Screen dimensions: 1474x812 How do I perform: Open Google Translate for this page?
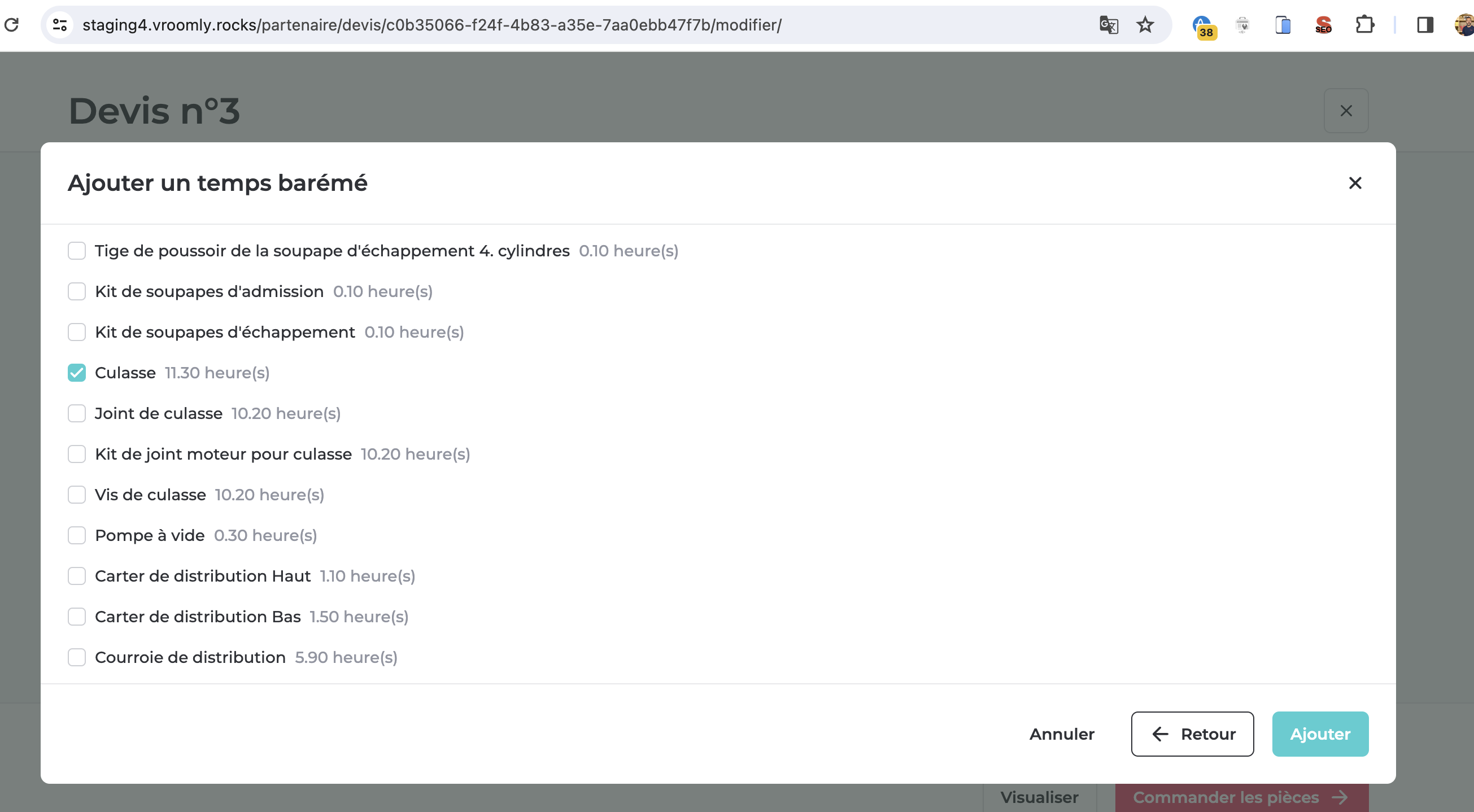(1109, 25)
